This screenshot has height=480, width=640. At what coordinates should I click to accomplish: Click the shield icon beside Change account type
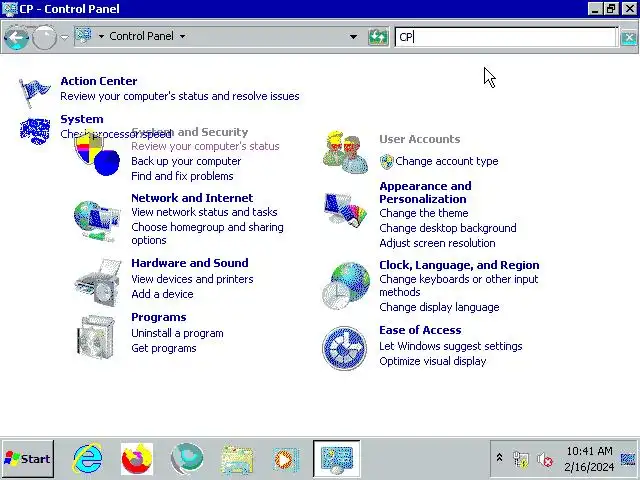(x=386, y=162)
